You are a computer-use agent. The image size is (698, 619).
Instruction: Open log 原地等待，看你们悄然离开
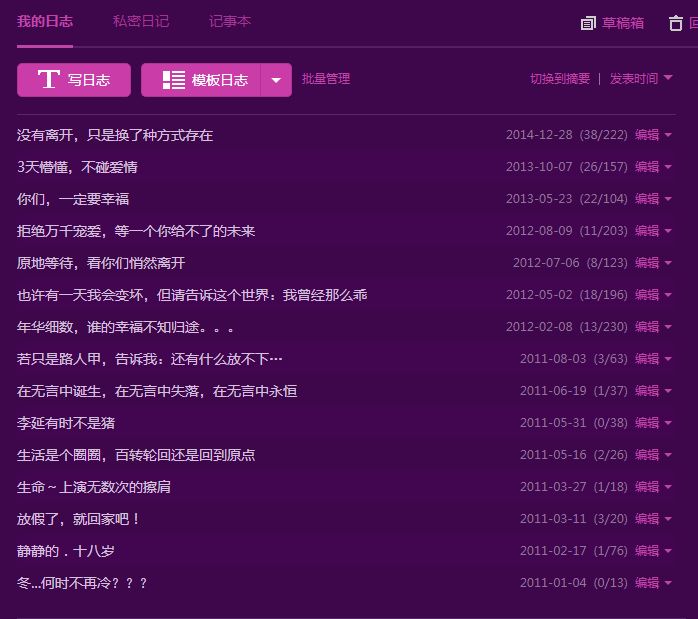pos(101,263)
